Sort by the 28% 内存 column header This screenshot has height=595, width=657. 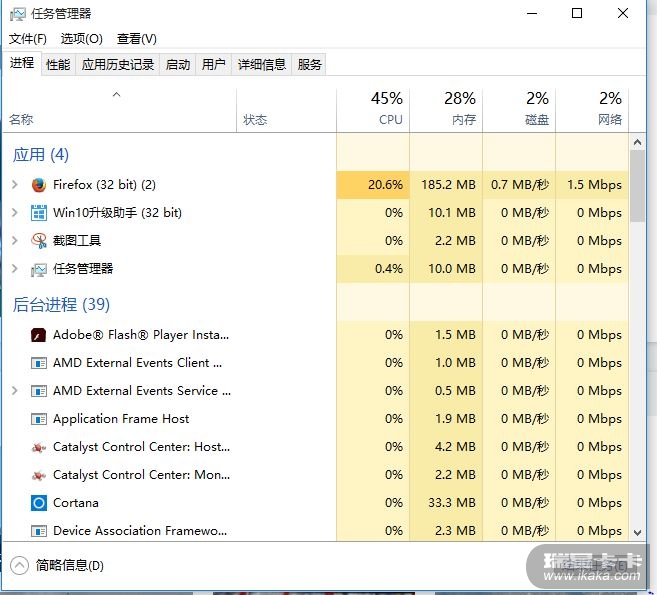coord(446,111)
